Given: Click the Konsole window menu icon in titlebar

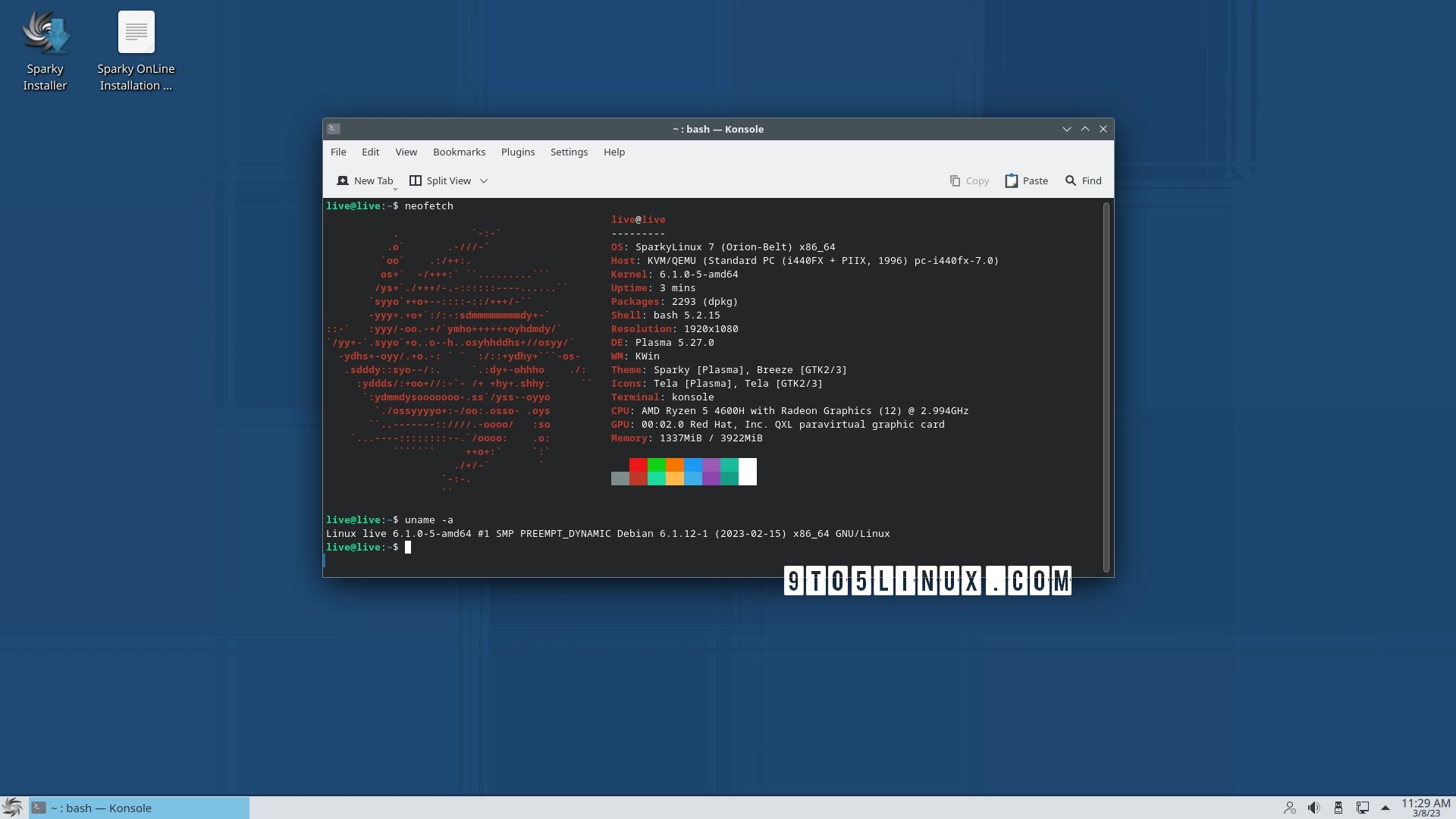Looking at the screenshot, I should pos(334,129).
